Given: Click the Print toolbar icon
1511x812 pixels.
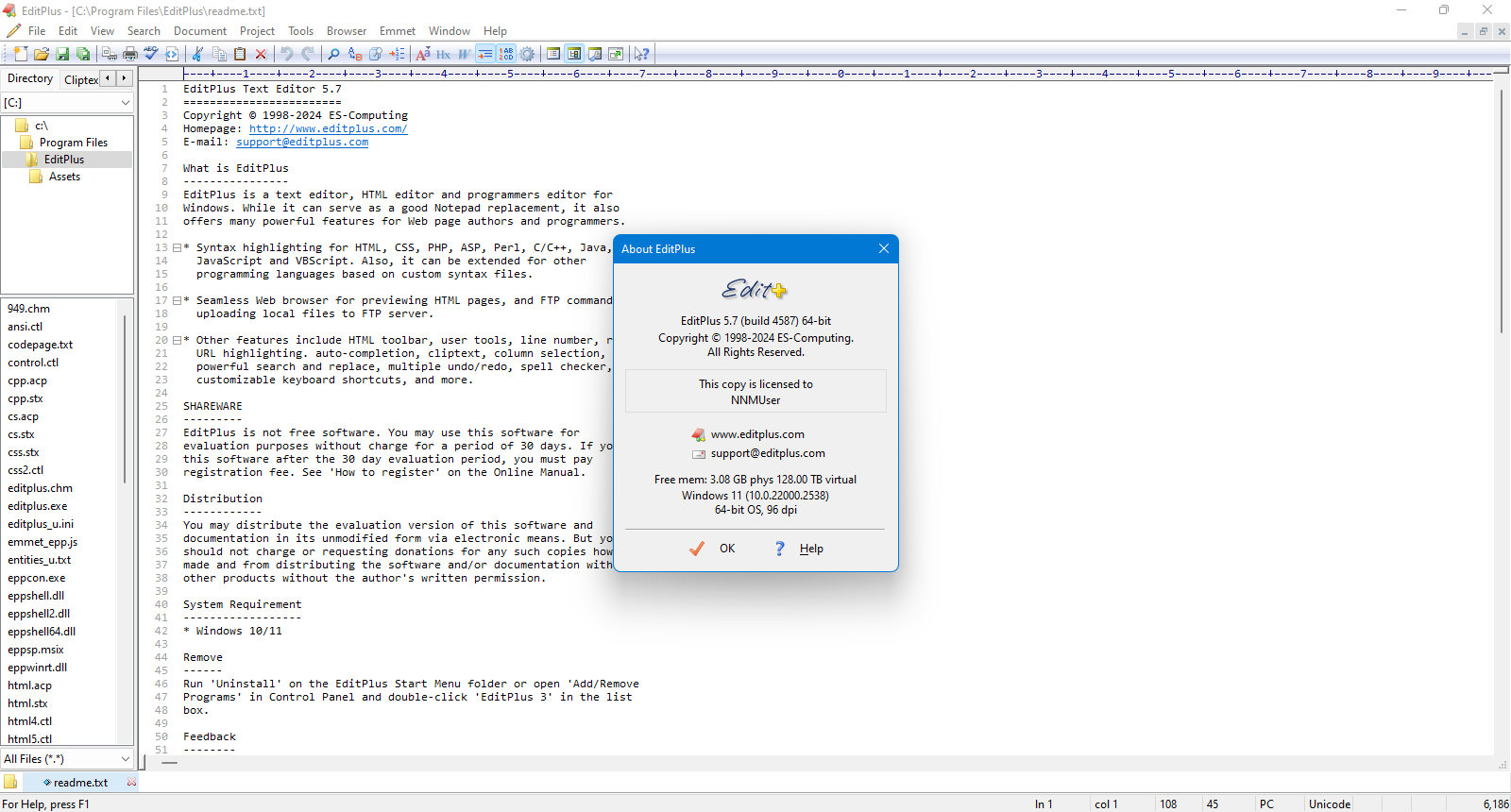Looking at the screenshot, I should 130,54.
